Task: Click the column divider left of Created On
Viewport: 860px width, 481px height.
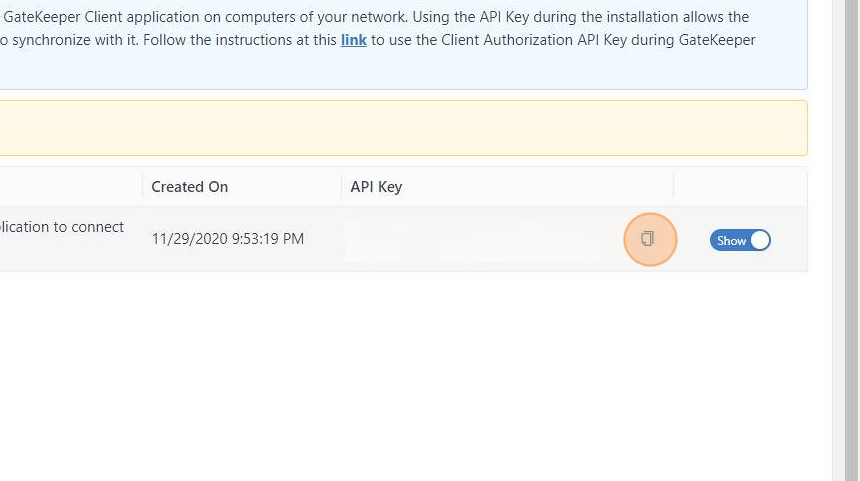Action: tap(143, 186)
